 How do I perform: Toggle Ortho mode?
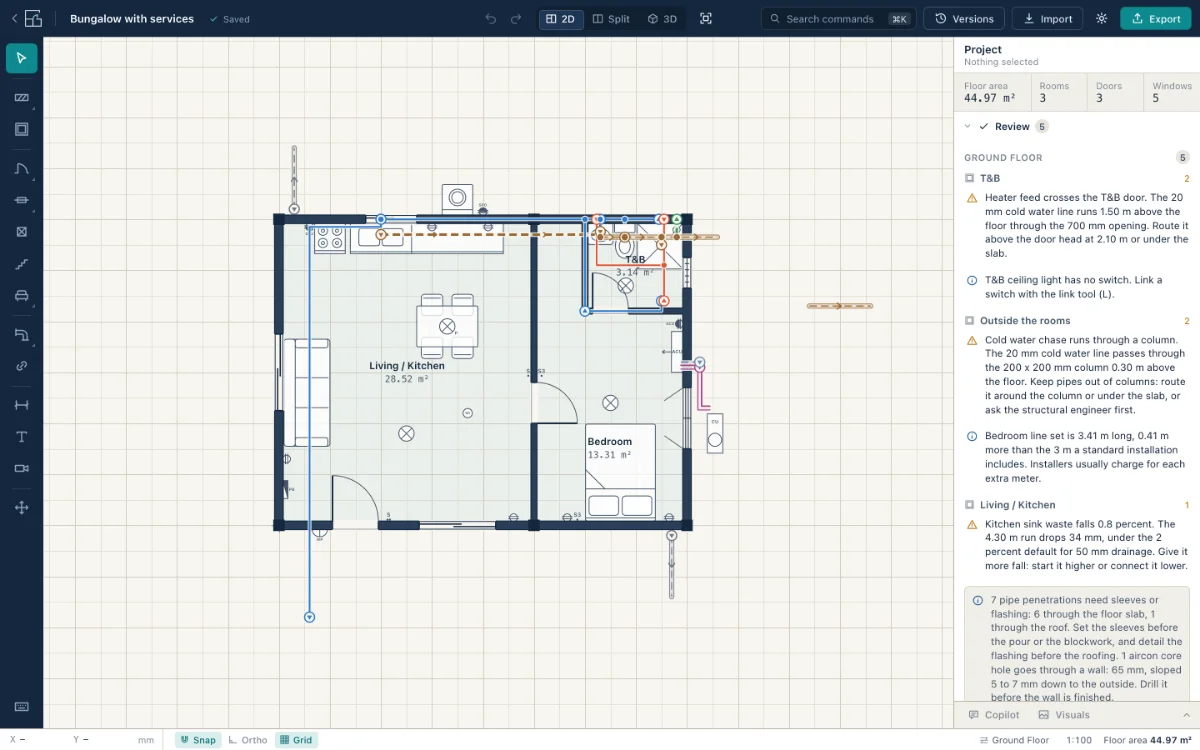click(248, 740)
